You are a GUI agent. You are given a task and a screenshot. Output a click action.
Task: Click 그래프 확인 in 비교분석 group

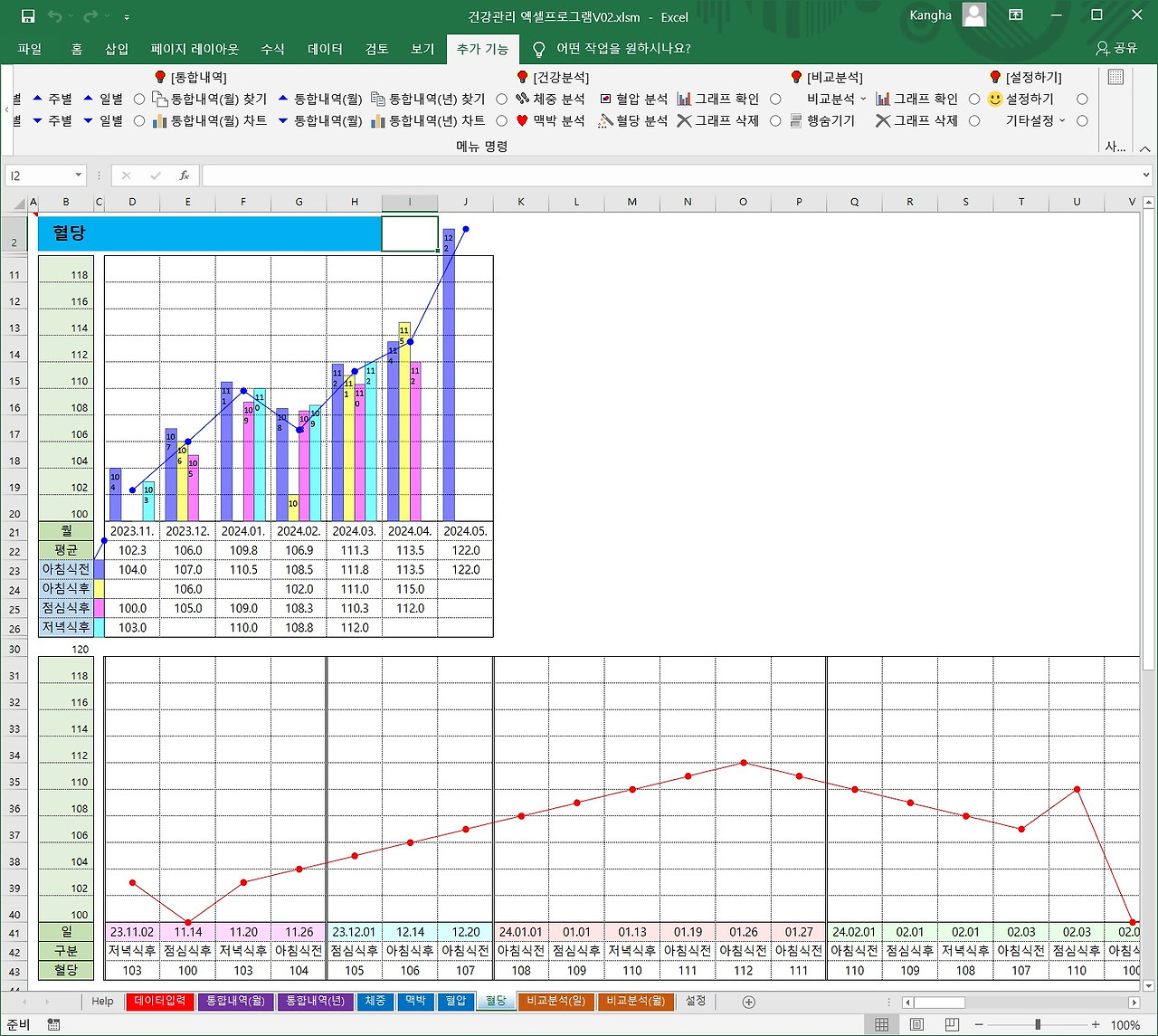[917, 99]
